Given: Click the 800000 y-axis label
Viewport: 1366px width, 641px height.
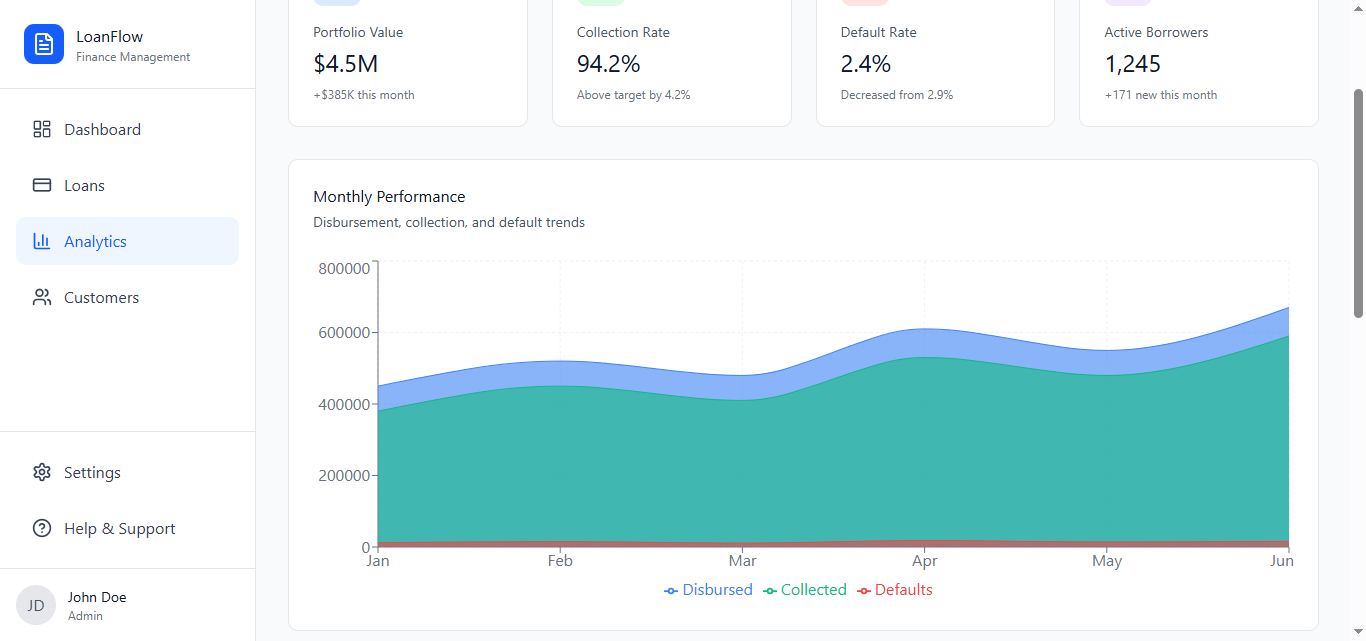Looking at the screenshot, I should (x=344, y=268).
